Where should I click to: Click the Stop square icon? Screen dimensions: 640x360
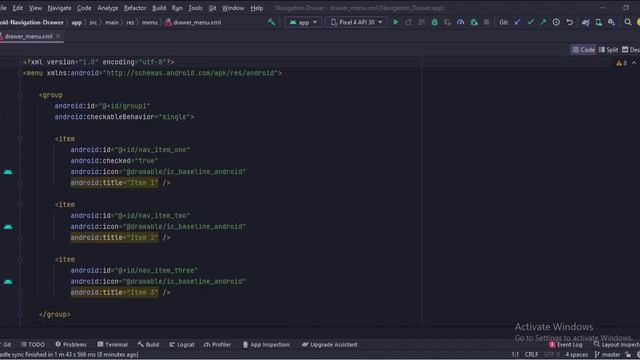(487, 22)
